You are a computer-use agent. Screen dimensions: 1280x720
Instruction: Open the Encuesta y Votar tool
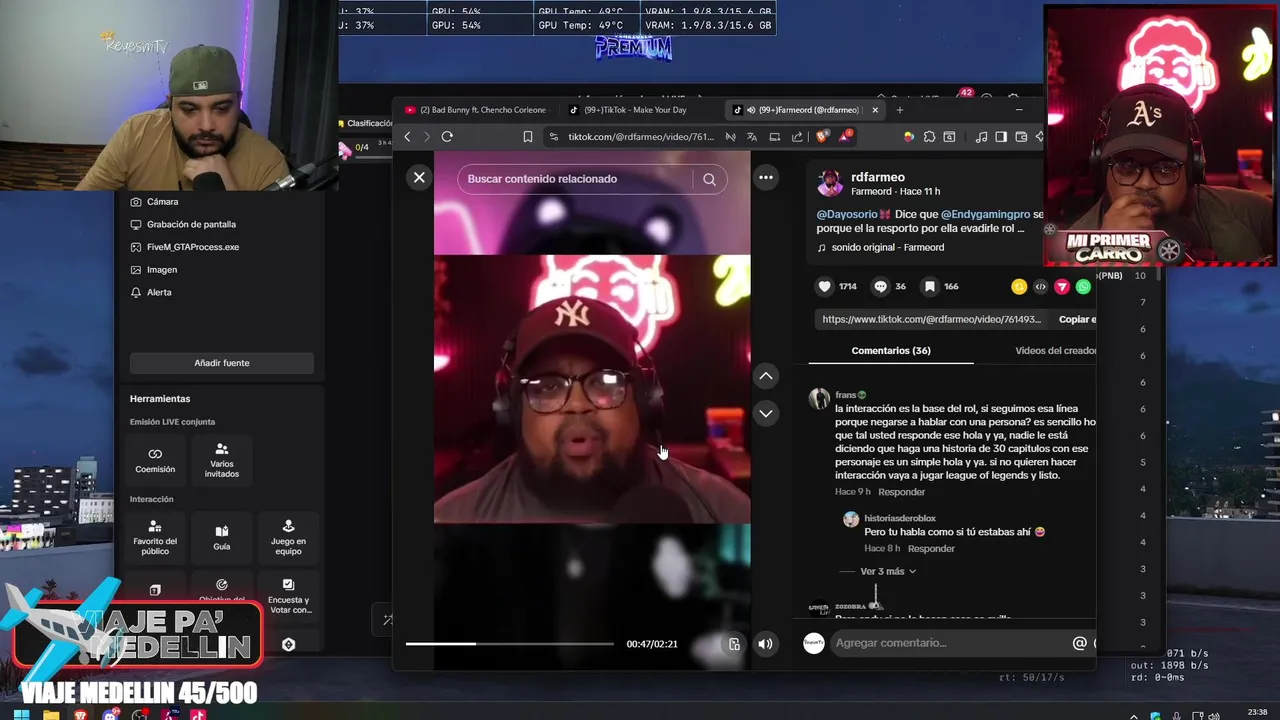[288, 596]
